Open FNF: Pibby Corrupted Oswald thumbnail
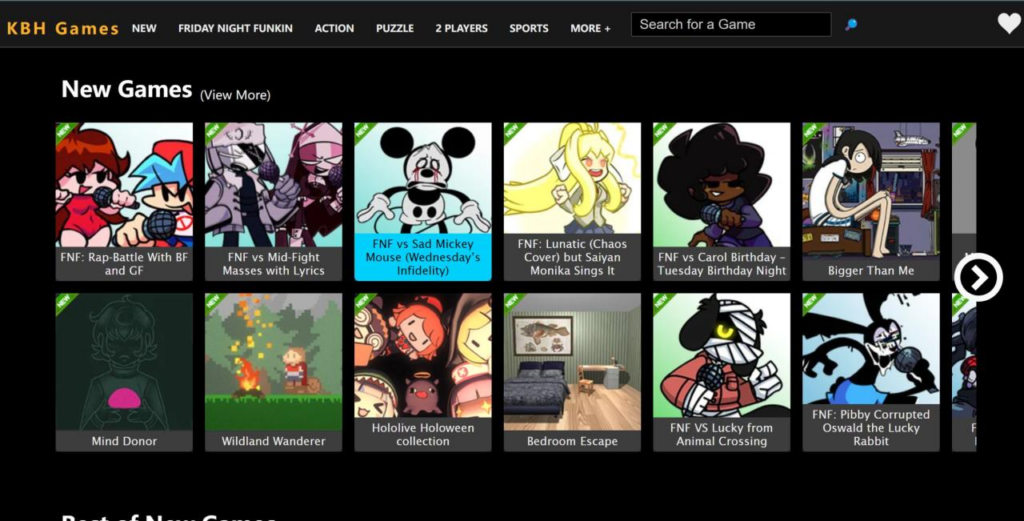Screen dimensions: 1024x521 (x=871, y=349)
